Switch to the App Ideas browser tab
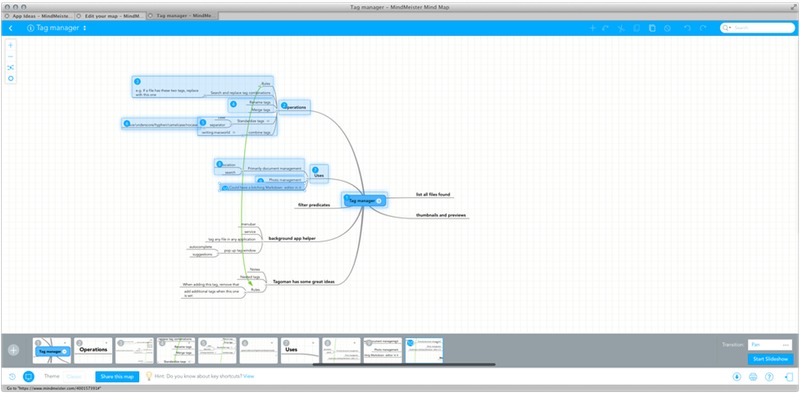The width and height of the screenshot is (800, 393). (39, 16)
